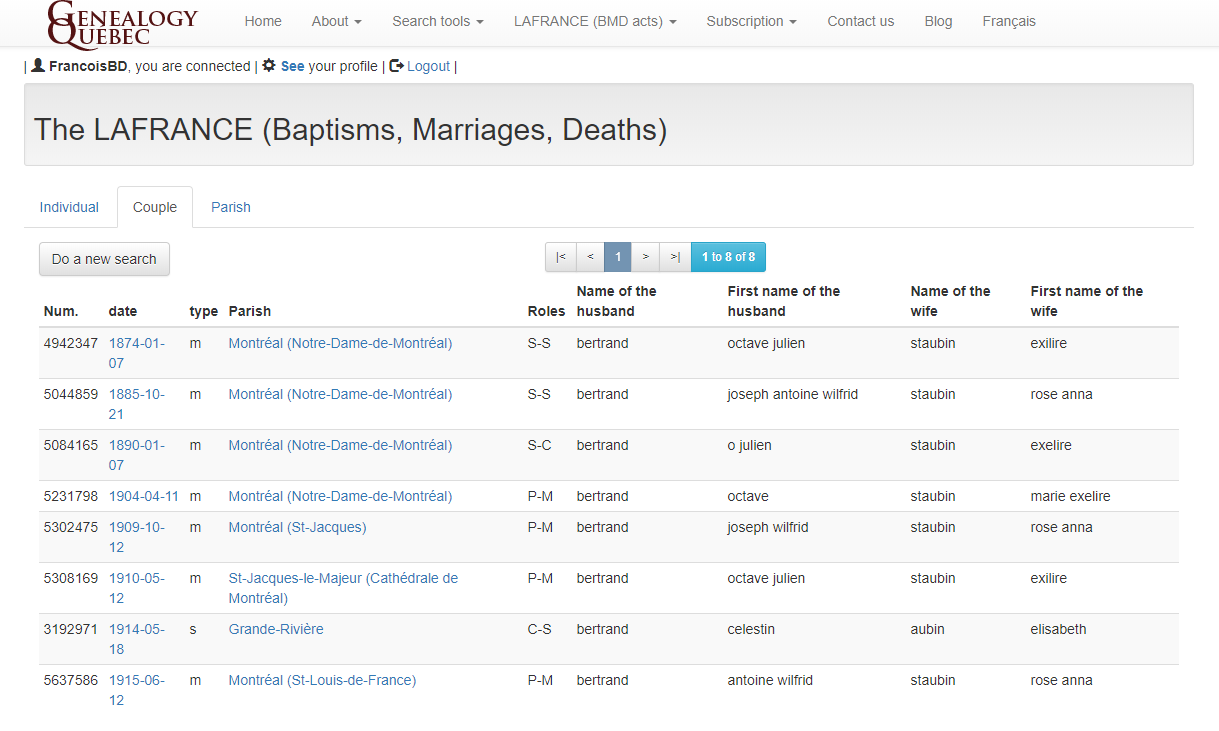Switch language to Français
This screenshot has width=1219, height=731.
click(1009, 21)
